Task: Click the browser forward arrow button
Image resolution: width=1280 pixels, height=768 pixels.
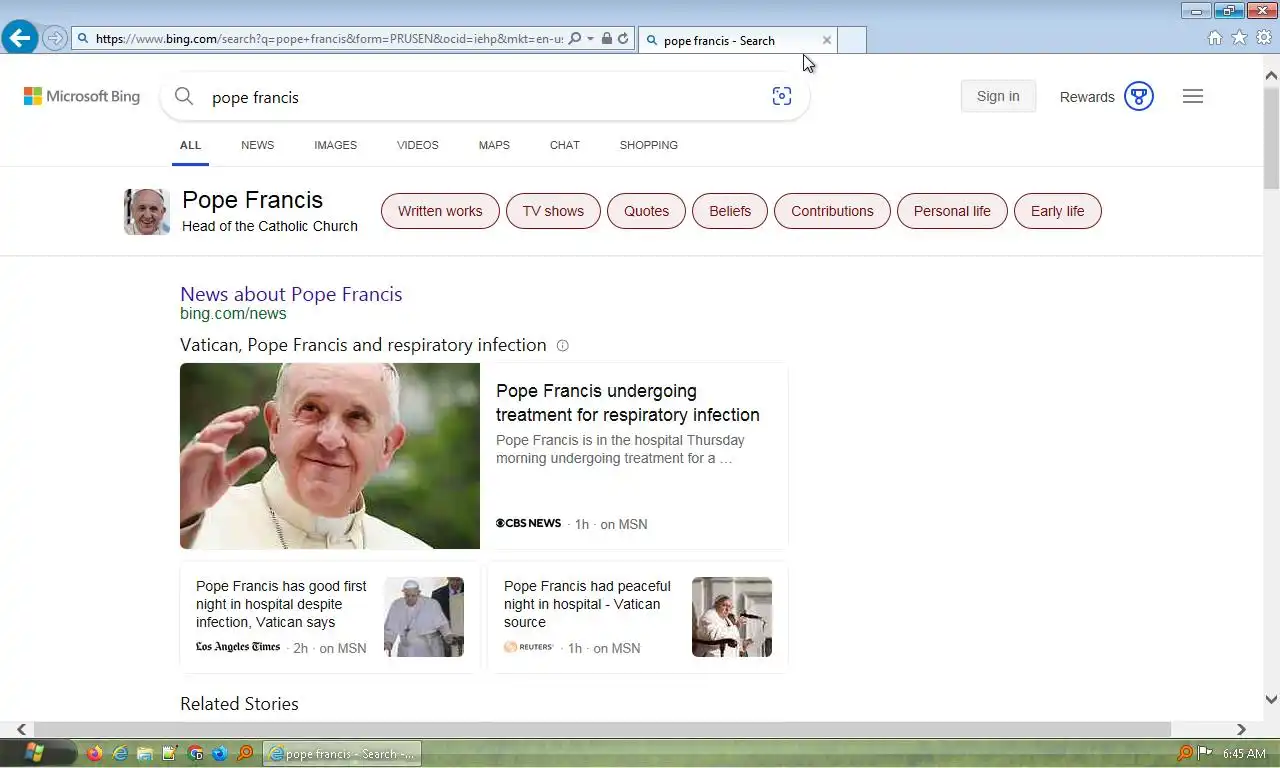Action: click(x=55, y=39)
